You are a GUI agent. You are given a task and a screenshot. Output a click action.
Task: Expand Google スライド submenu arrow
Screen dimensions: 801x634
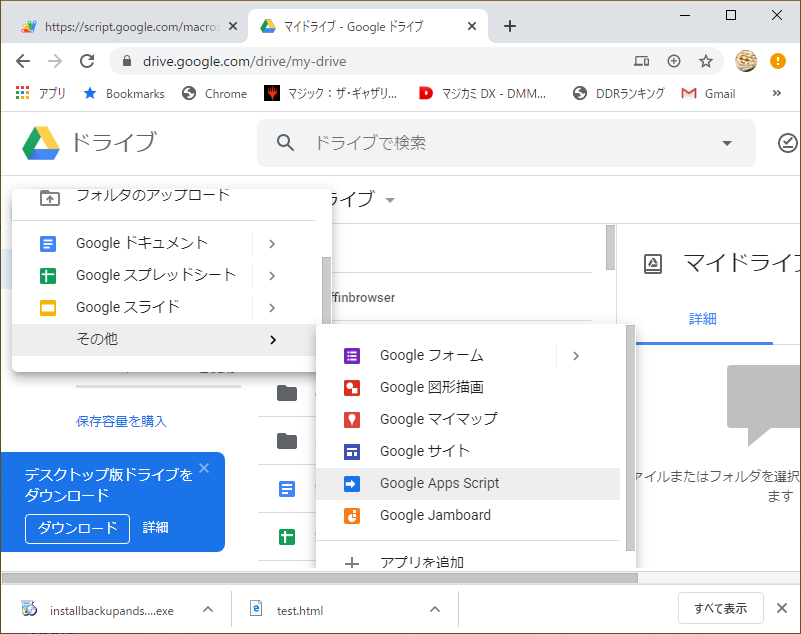(x=272, y=308)
